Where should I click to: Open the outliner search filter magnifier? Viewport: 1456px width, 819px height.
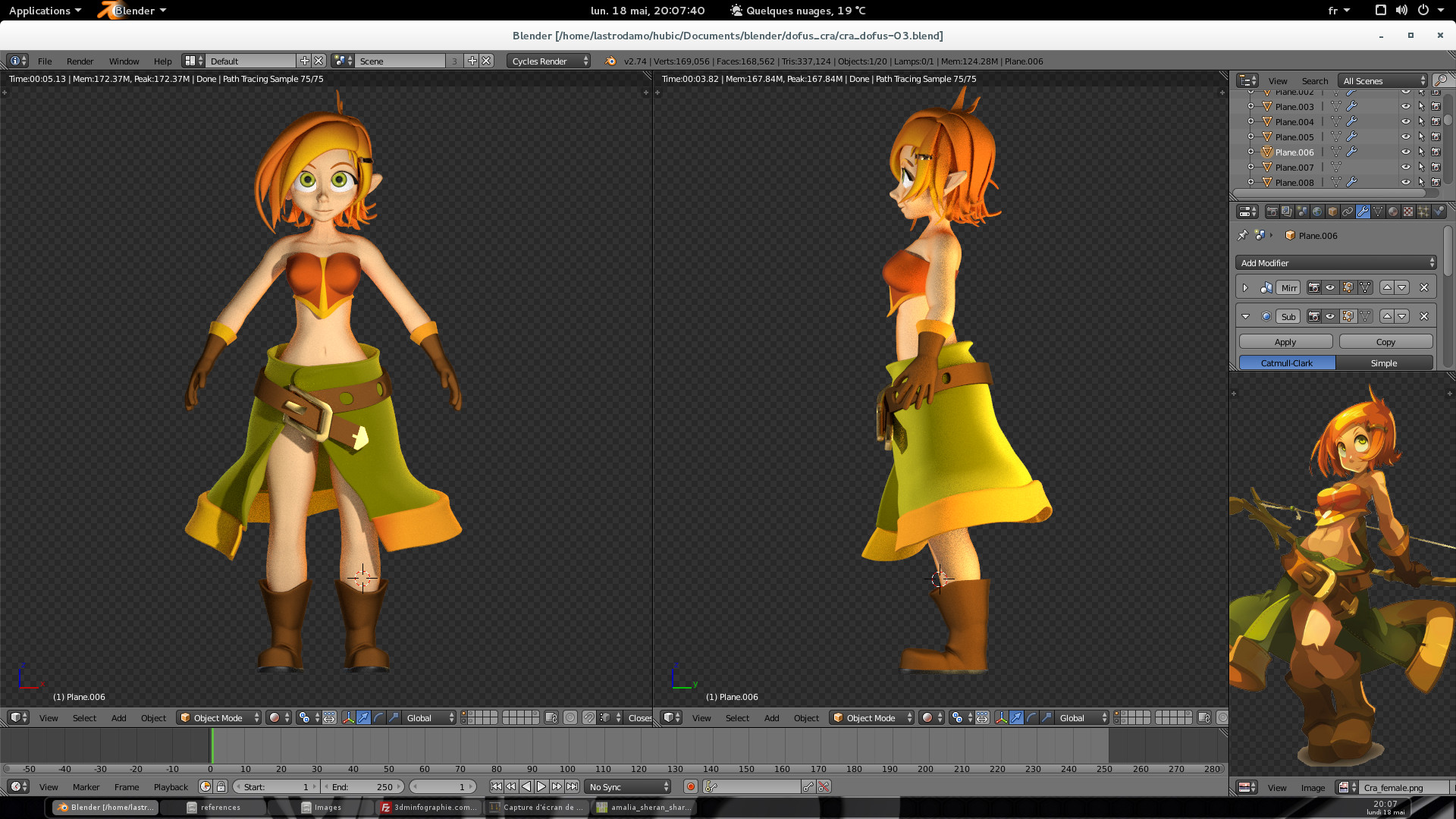(1442, 81)
